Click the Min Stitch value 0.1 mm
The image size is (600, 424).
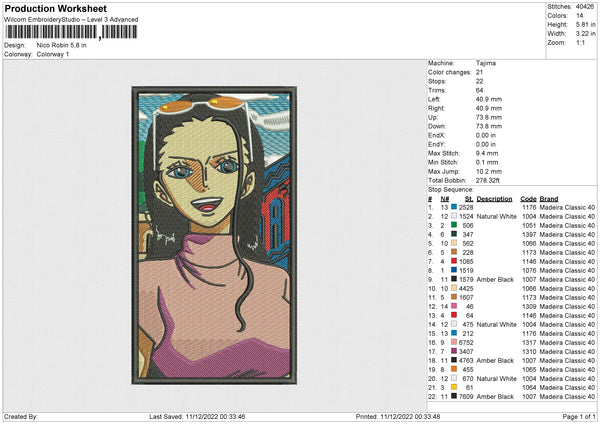(x=487, y=162)
